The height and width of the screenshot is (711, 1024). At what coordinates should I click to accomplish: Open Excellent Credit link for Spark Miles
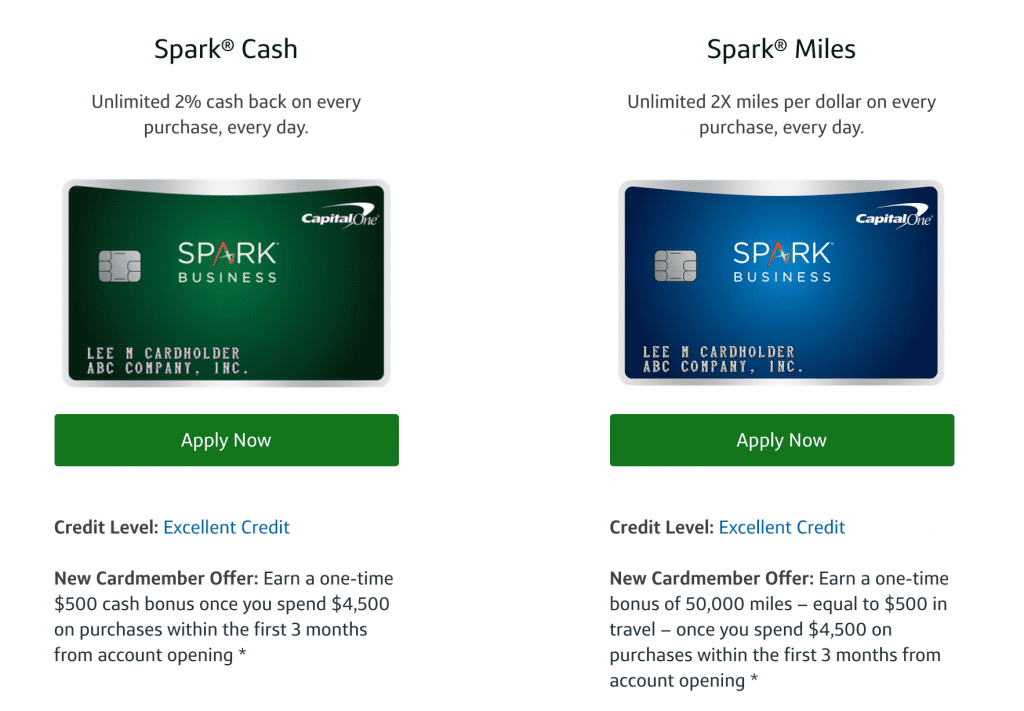[x=782, y=527]
